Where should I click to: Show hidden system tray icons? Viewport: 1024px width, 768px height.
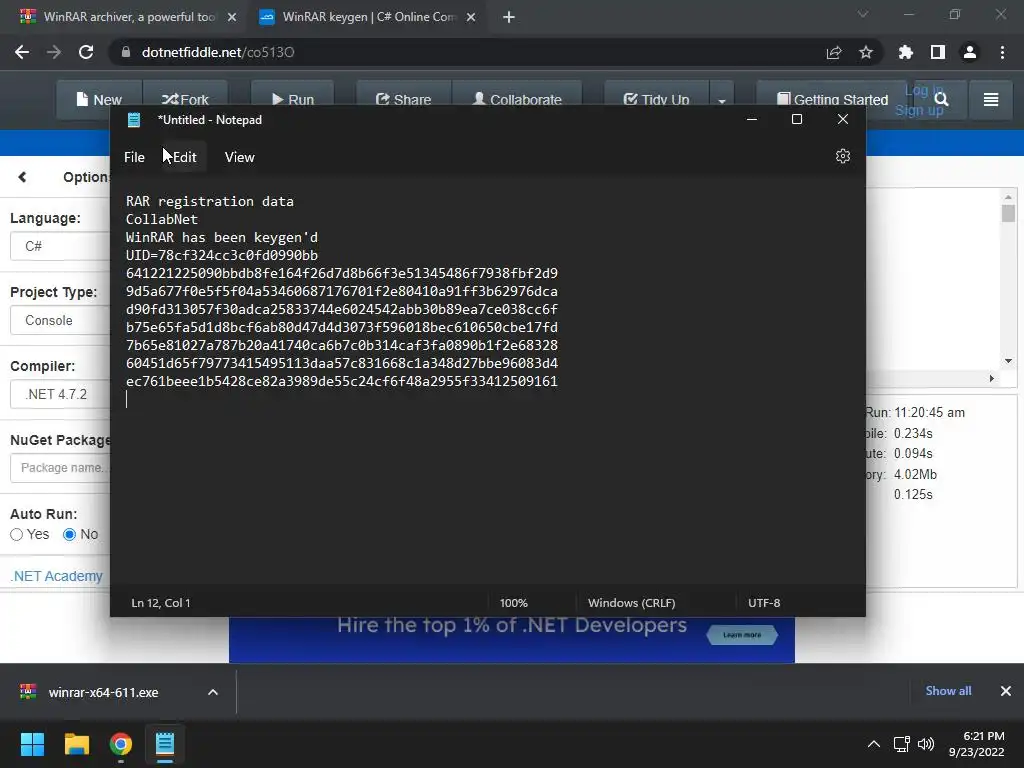click(x=873, y=744)
